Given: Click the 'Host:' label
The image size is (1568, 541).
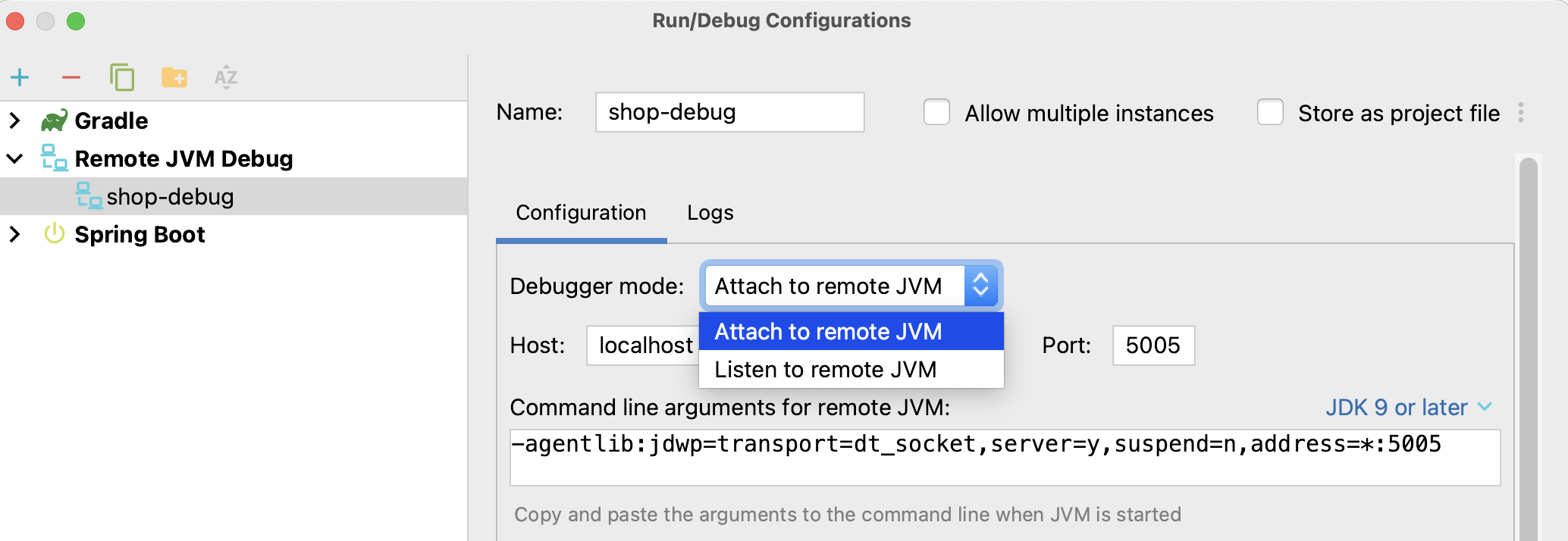Looking at the screenshot, I should point(538,346).
